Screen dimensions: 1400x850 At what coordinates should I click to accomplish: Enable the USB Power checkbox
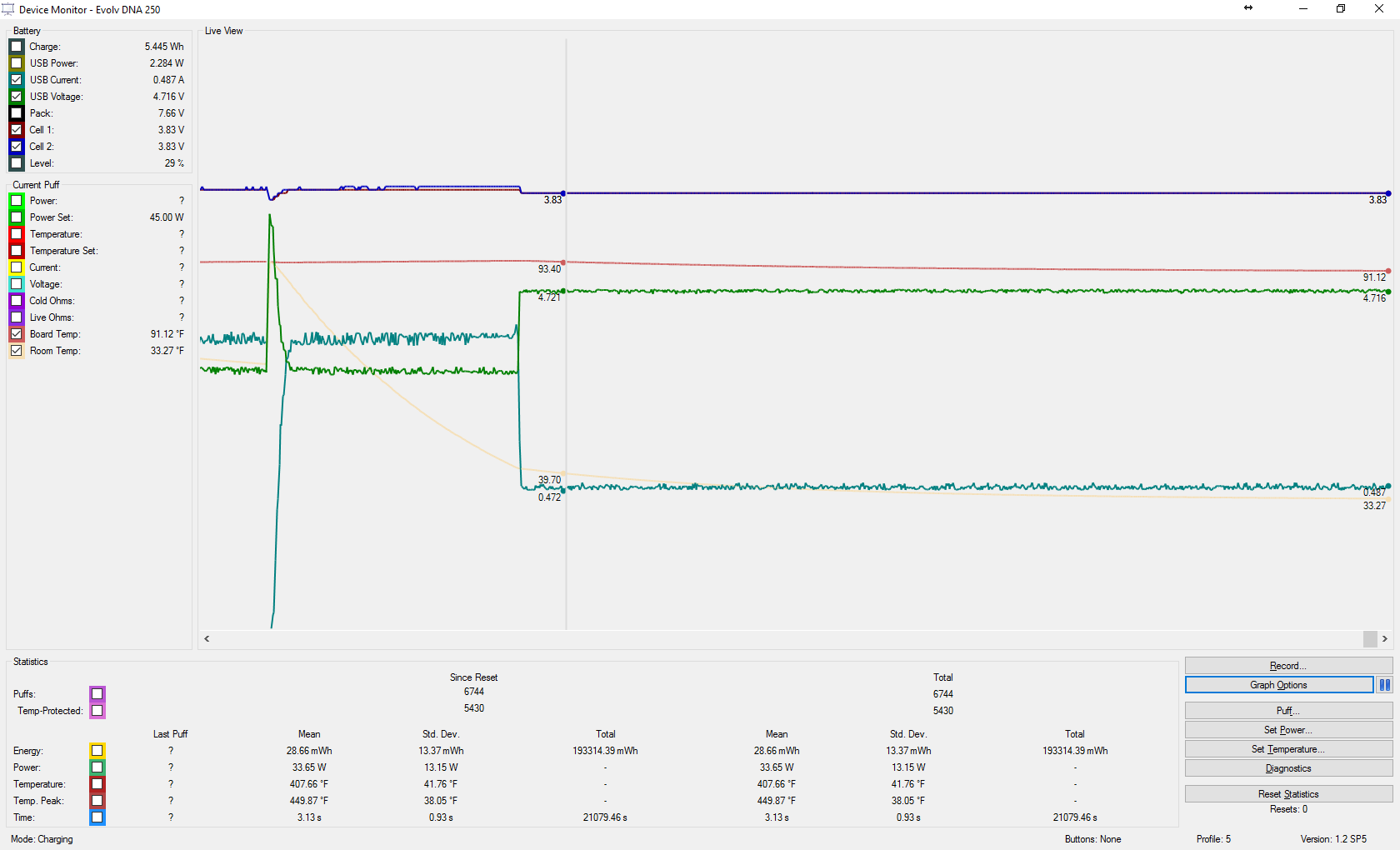(x=17, y=63)
